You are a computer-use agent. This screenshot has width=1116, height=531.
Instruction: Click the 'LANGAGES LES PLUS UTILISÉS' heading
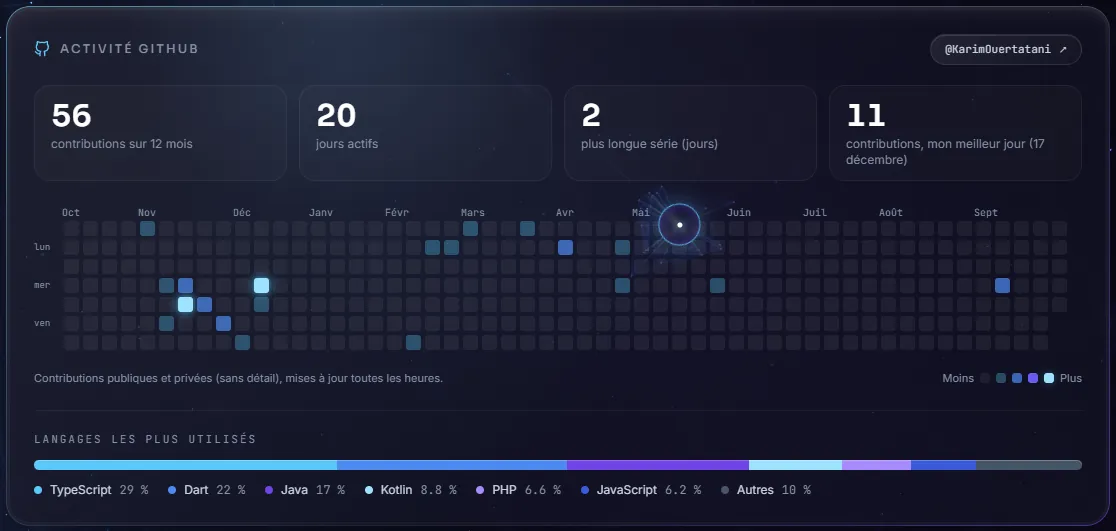coord(145,439)
